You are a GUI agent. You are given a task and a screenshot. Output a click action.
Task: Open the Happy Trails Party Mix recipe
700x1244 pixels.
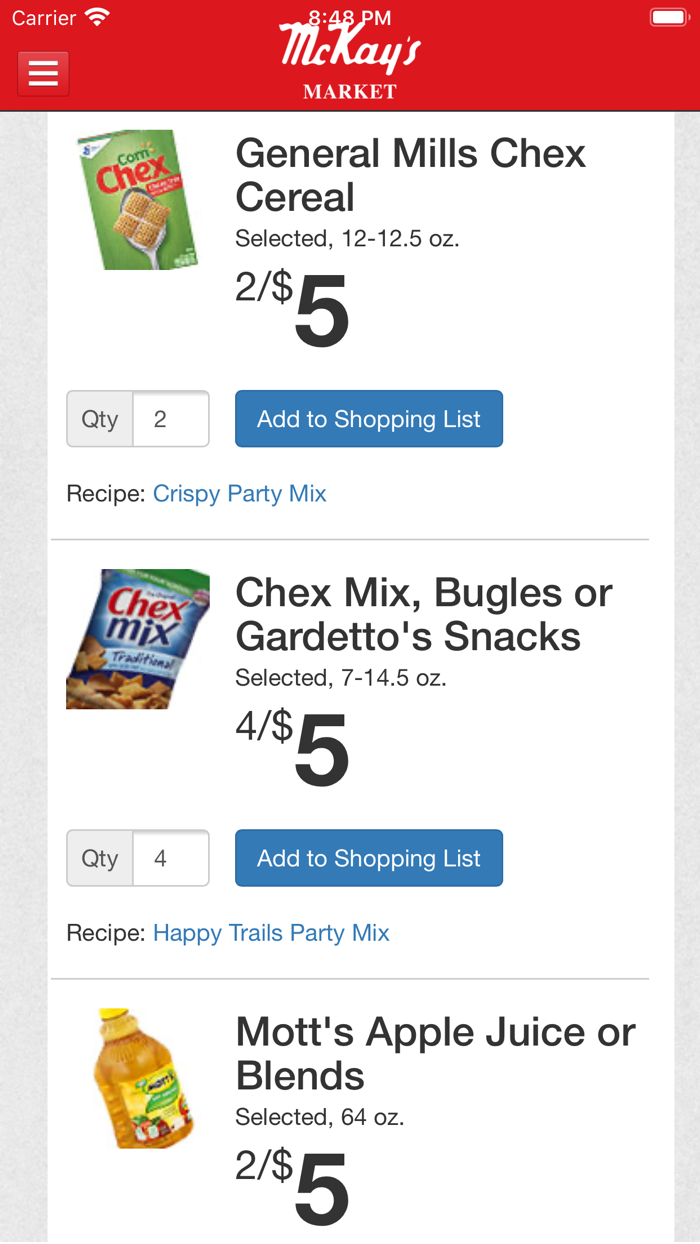pos(271,932)
